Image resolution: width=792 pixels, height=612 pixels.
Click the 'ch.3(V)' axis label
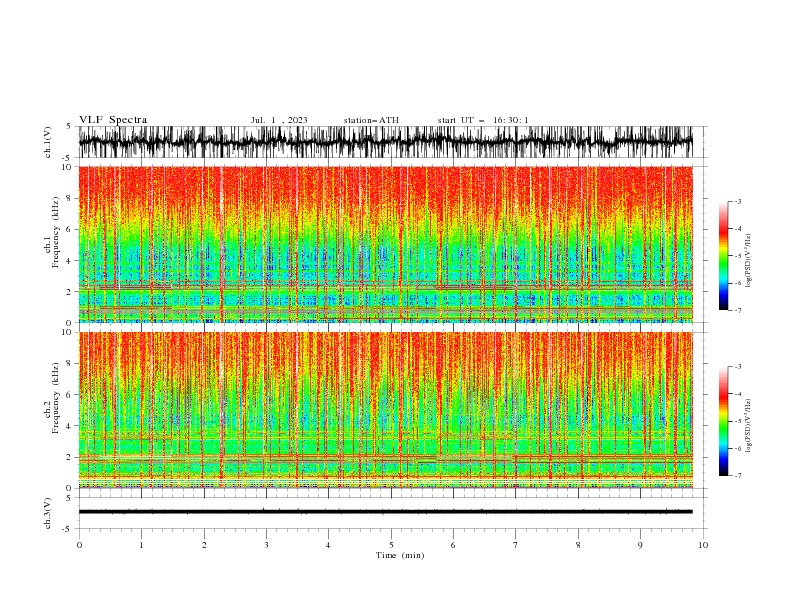pos(48,513)
